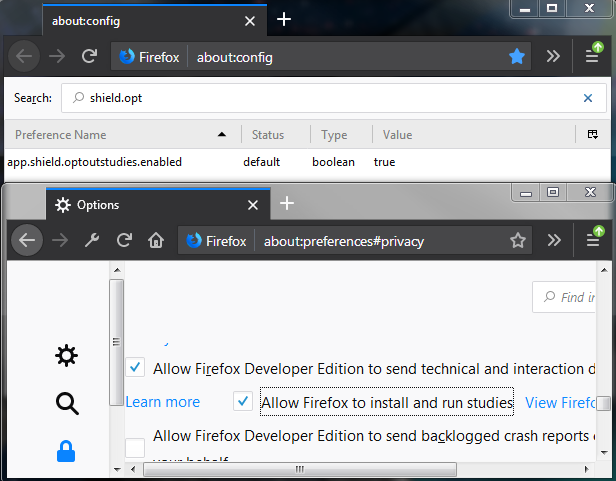Open a new tab in the about:config window
The image size is (616, 481).
pos(284,19)
